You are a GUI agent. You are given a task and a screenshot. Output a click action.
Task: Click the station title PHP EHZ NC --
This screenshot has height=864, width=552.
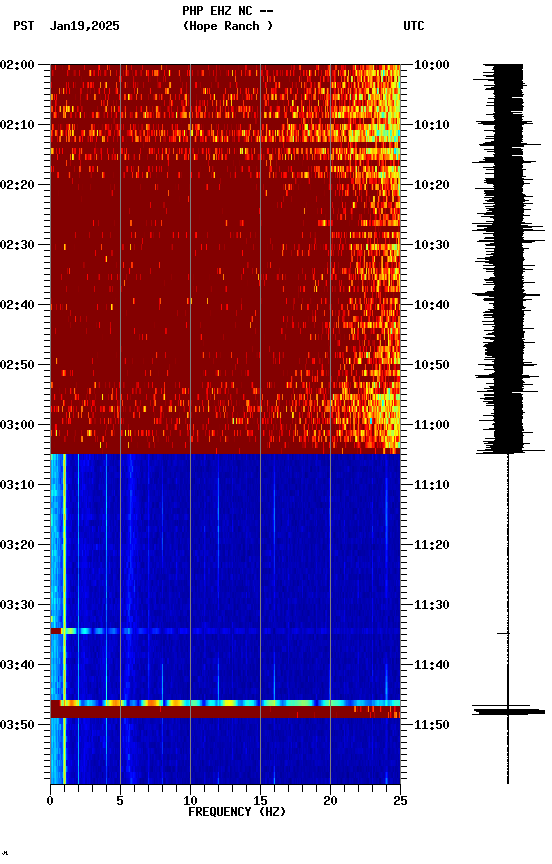[228, 11]
